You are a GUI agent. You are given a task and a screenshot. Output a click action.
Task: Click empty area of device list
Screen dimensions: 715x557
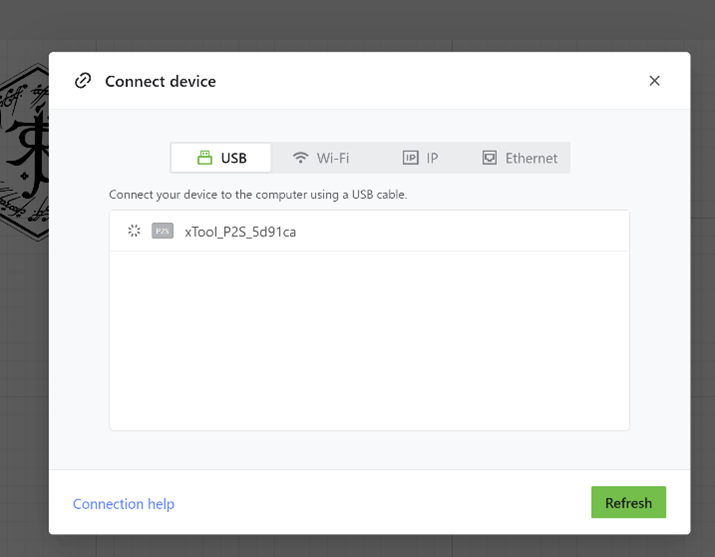click(368, 340)
